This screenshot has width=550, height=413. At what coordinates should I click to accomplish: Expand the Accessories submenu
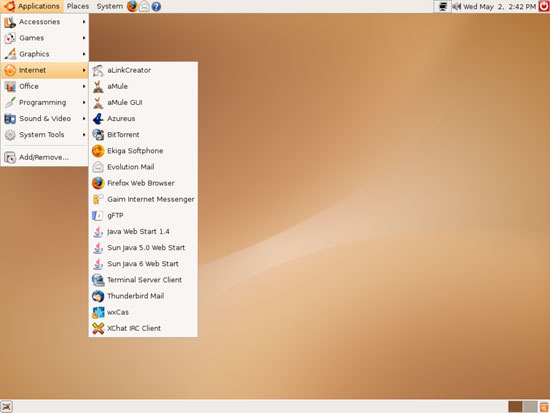pos(45,22)
